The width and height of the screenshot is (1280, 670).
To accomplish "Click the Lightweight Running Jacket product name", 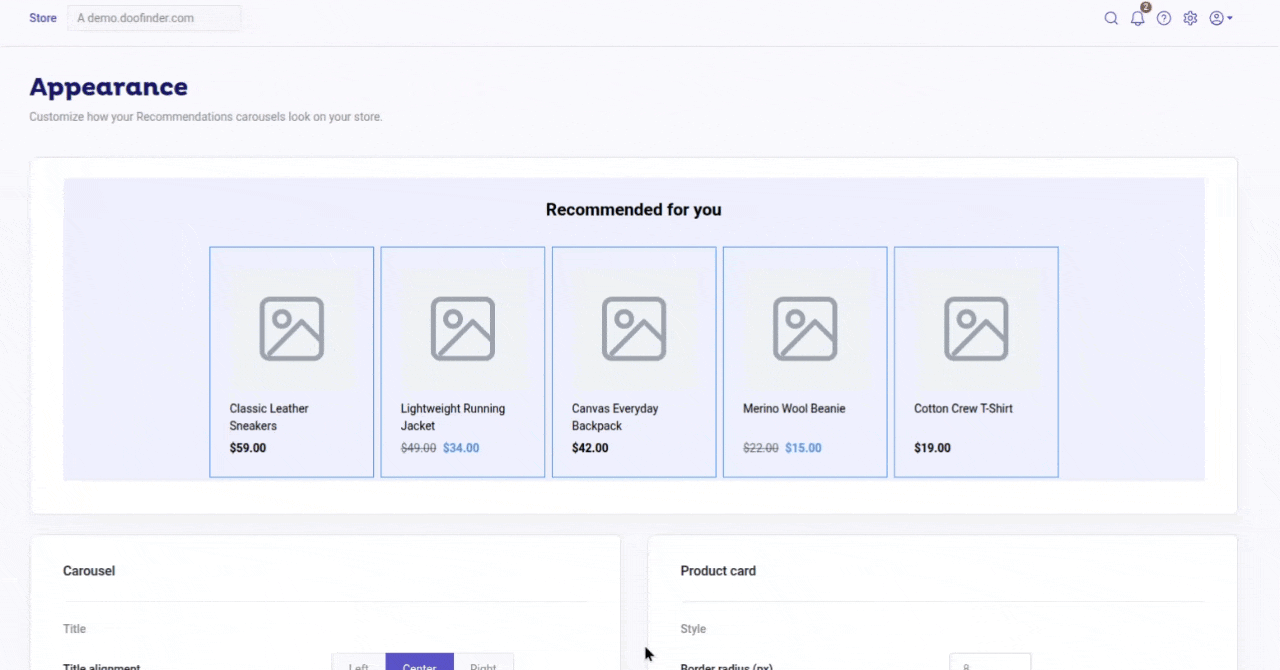I will tap(453, 417).
